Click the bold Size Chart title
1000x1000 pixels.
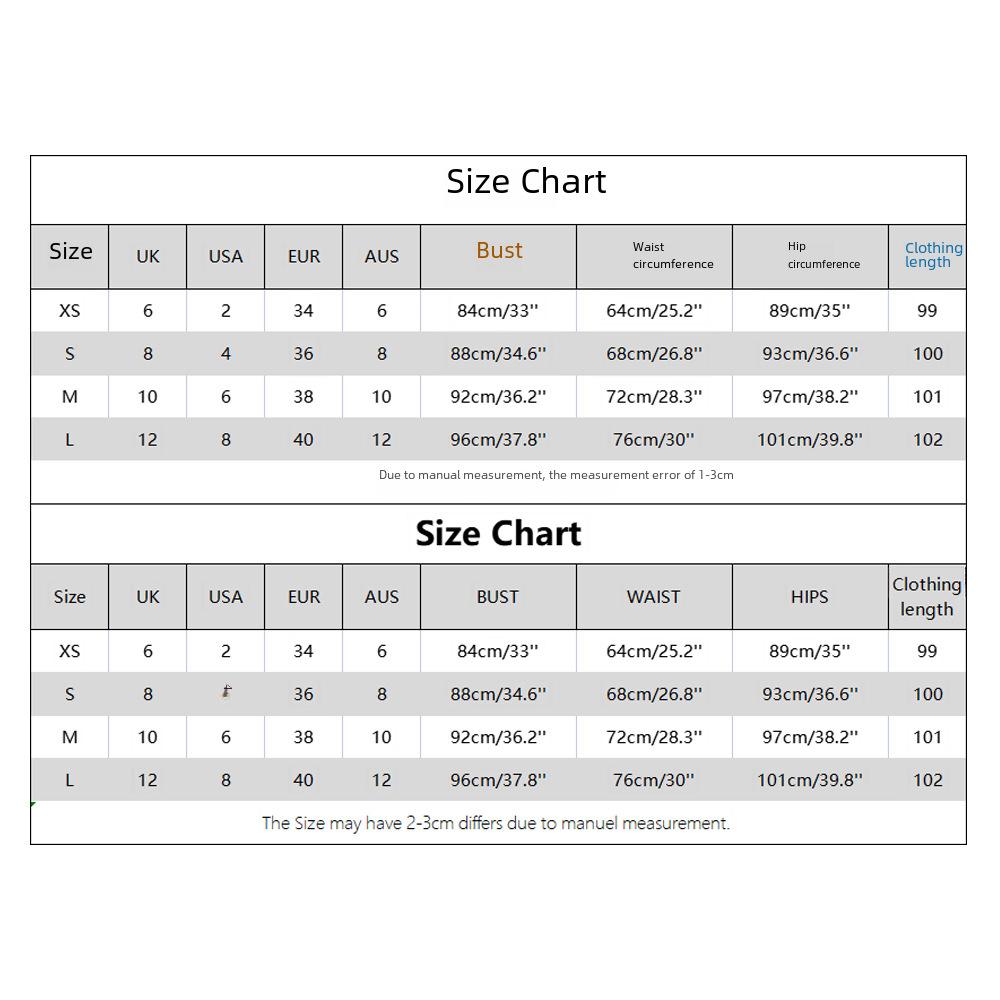[x=498, y=533]
